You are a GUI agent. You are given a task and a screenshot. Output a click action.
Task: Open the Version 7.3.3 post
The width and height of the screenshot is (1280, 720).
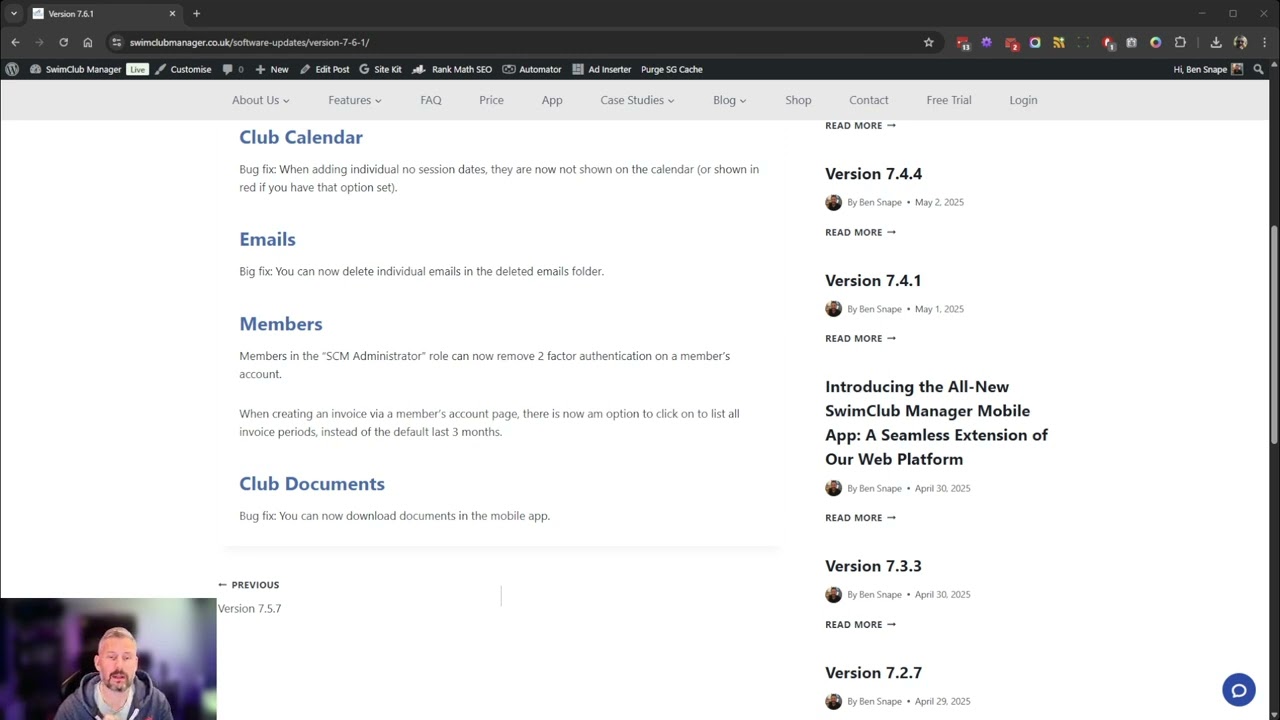873,566
